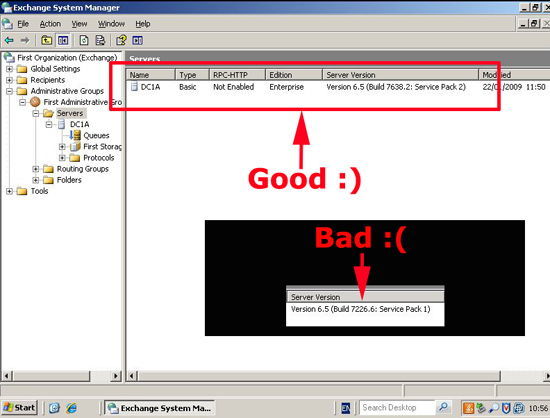Expand the Routing Groups node
Image resolution: width=550 pixels, height=418 pixels.
(x=35, y=169)
